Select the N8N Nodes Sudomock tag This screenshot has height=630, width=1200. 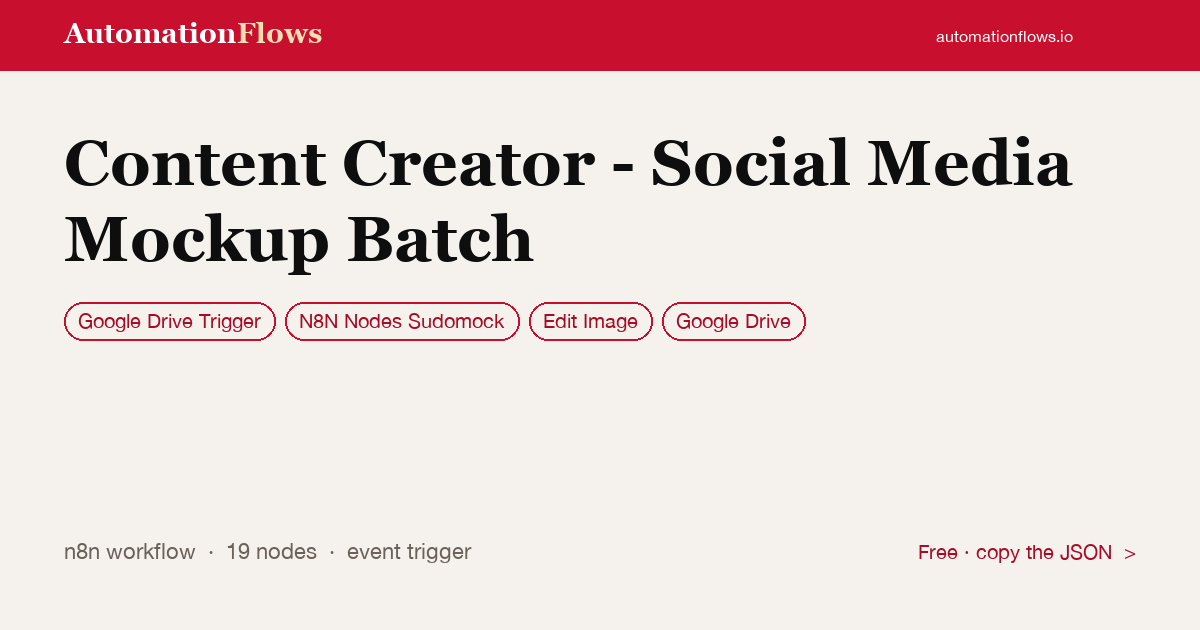(402, 321)
